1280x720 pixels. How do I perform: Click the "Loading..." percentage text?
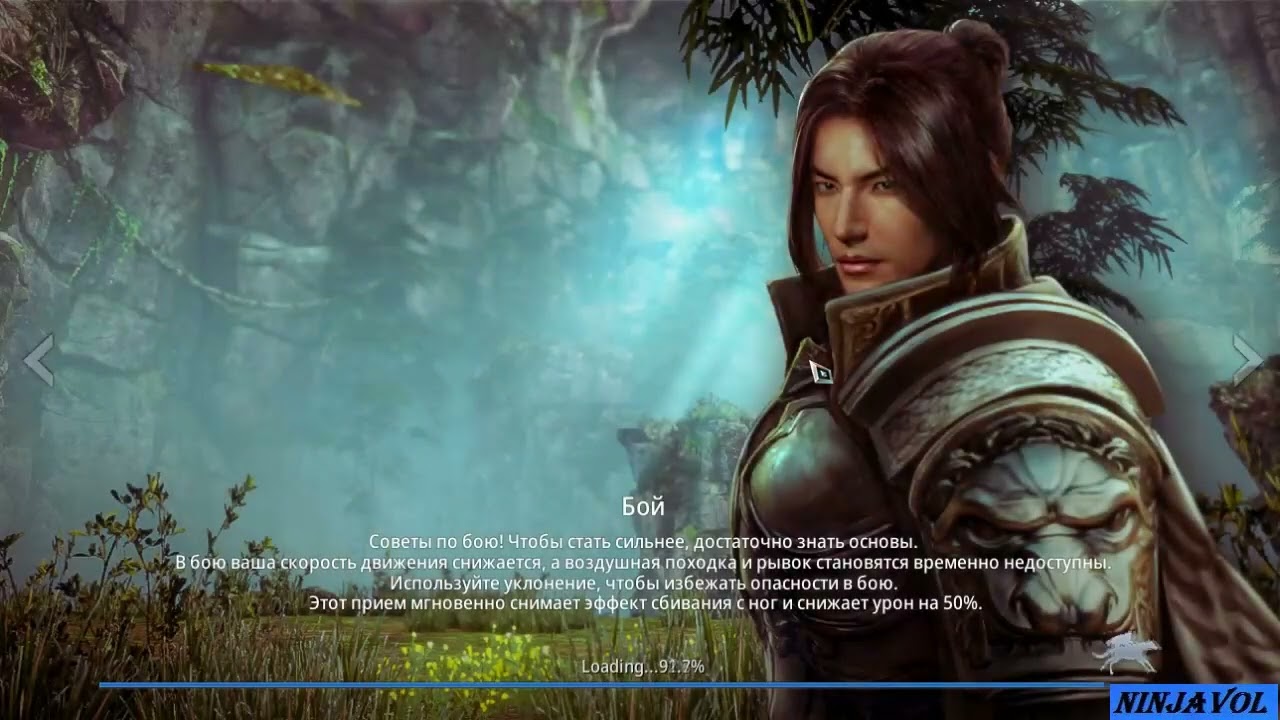coord(643,666)
